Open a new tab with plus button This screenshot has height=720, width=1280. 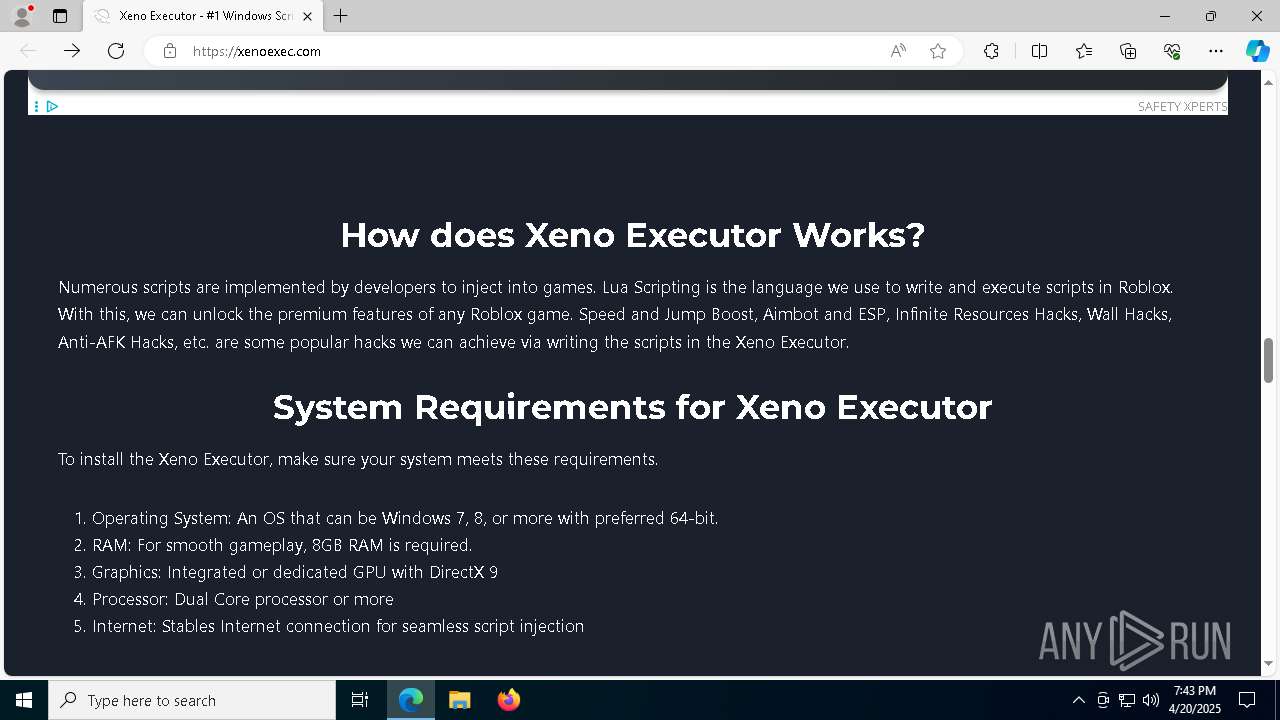click(341, 16)
